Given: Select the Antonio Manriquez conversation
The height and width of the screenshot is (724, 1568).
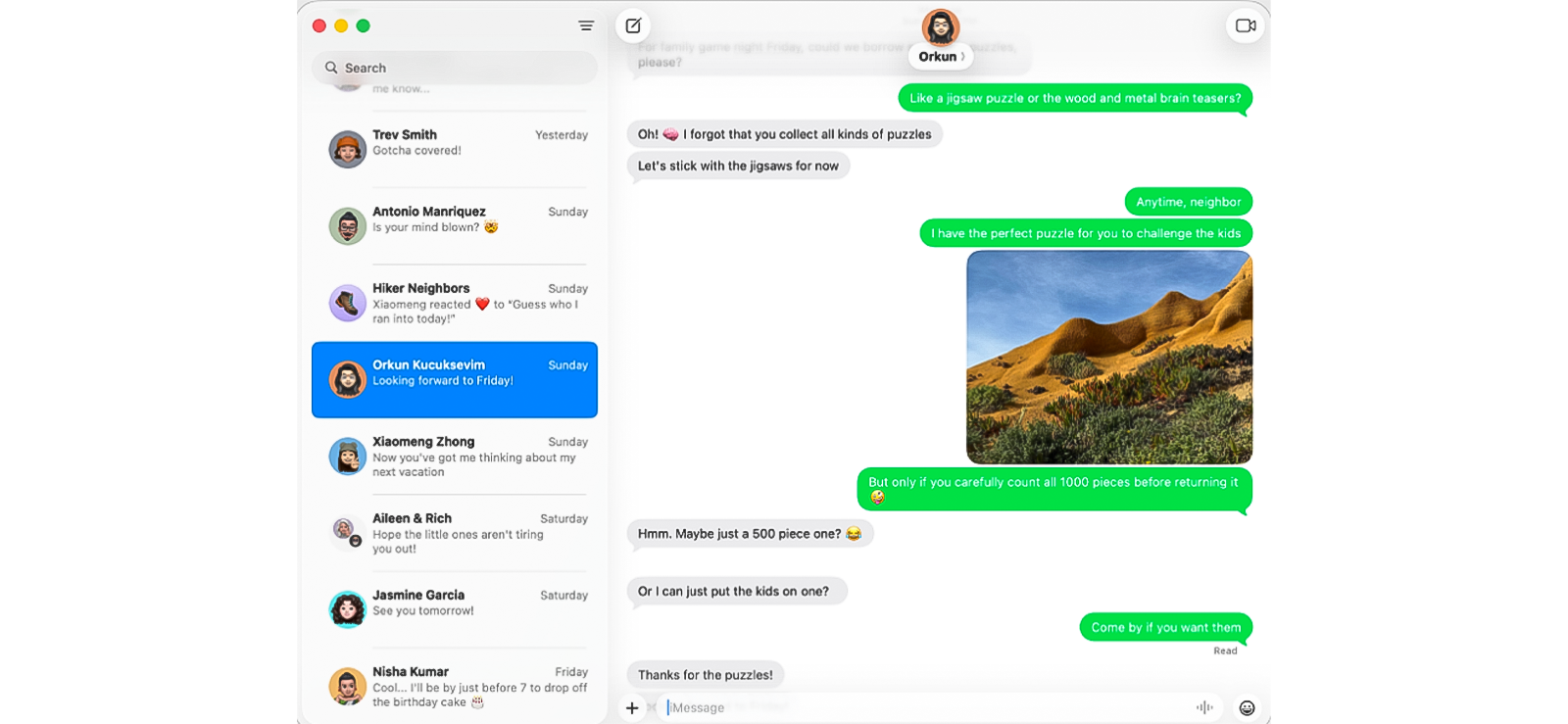Looking at the screenshot, I should click(x=455, y=225).
